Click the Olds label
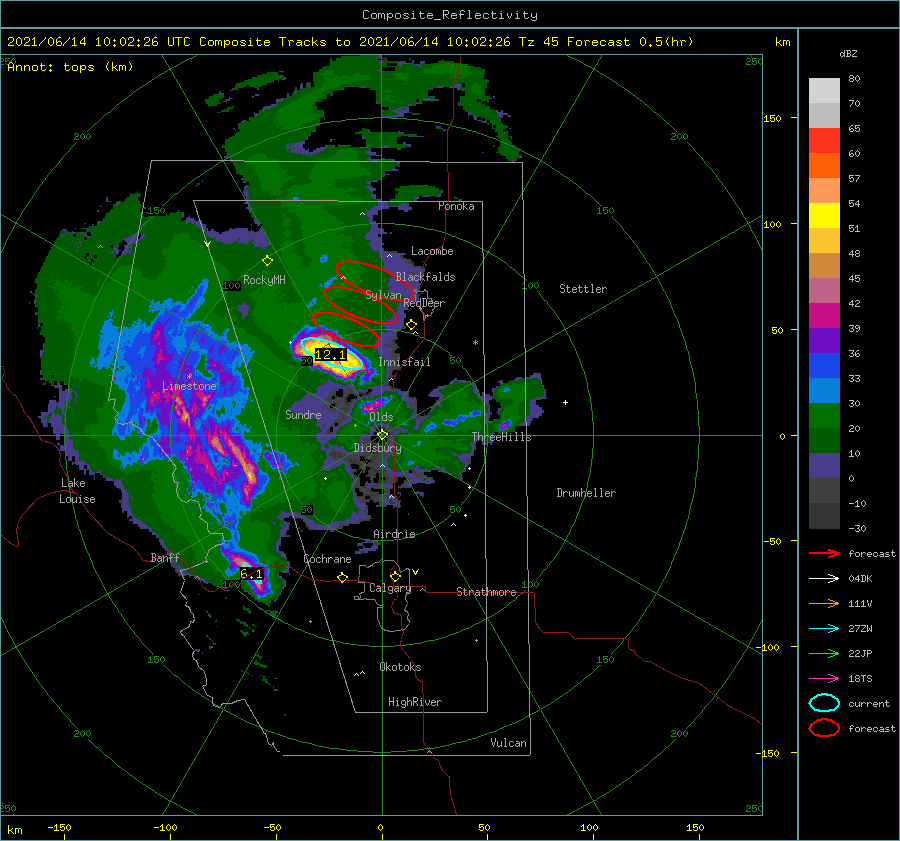900x841 pixels. [381, 417]
